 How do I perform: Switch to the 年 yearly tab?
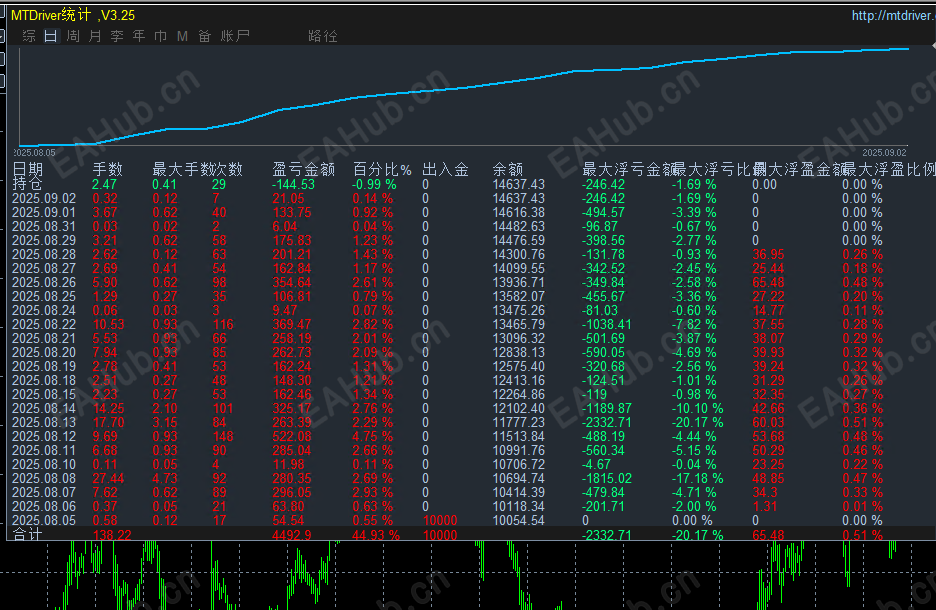pos(138,36)
